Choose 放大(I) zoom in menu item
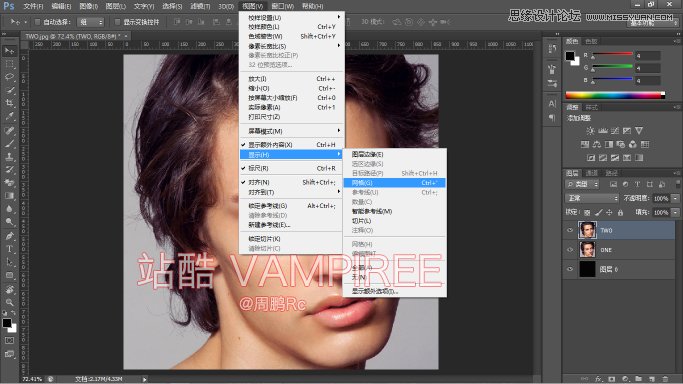 pos(291,79)
